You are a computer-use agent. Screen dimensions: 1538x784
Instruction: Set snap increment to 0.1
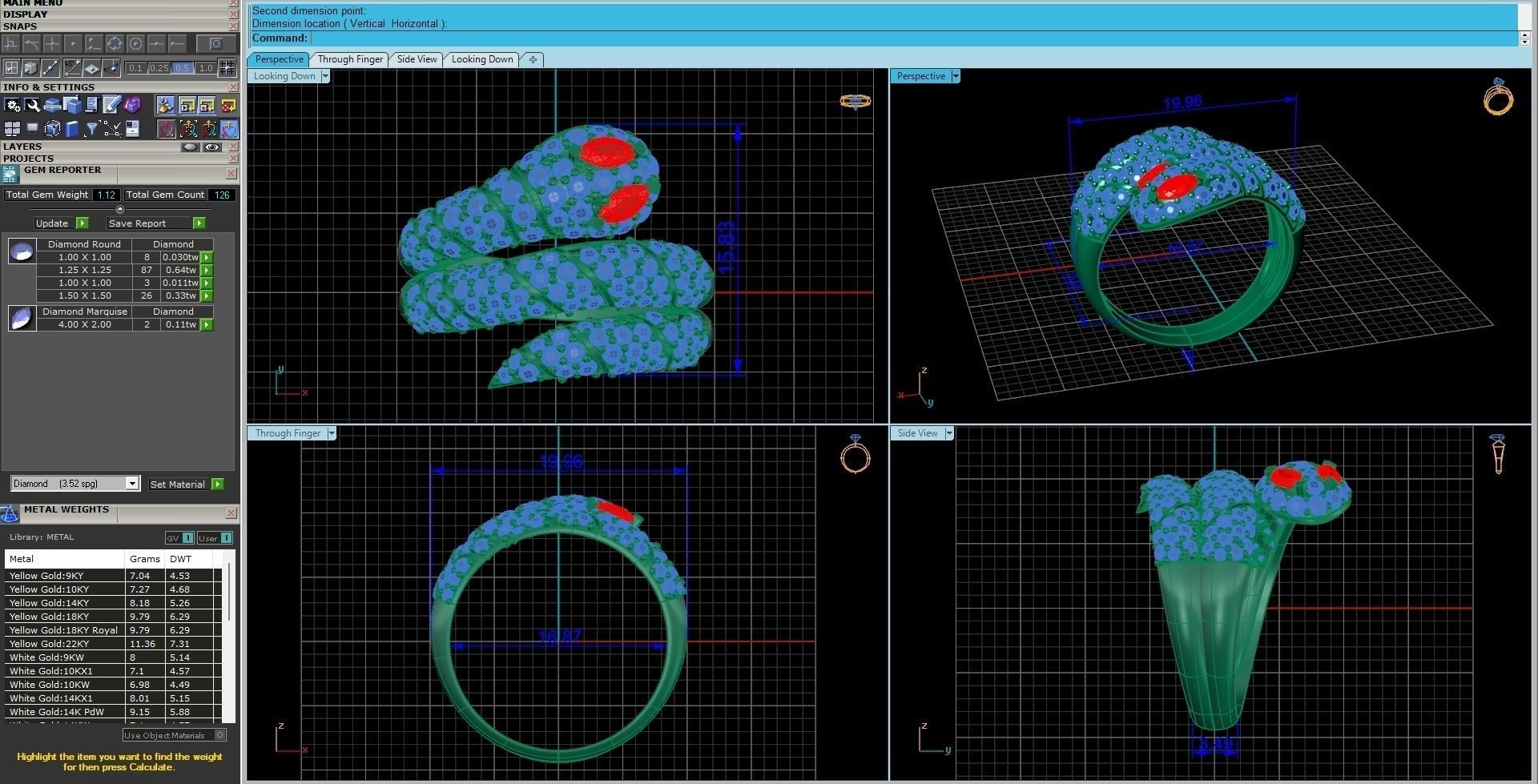pyautogui.click(x=135, y=68)
